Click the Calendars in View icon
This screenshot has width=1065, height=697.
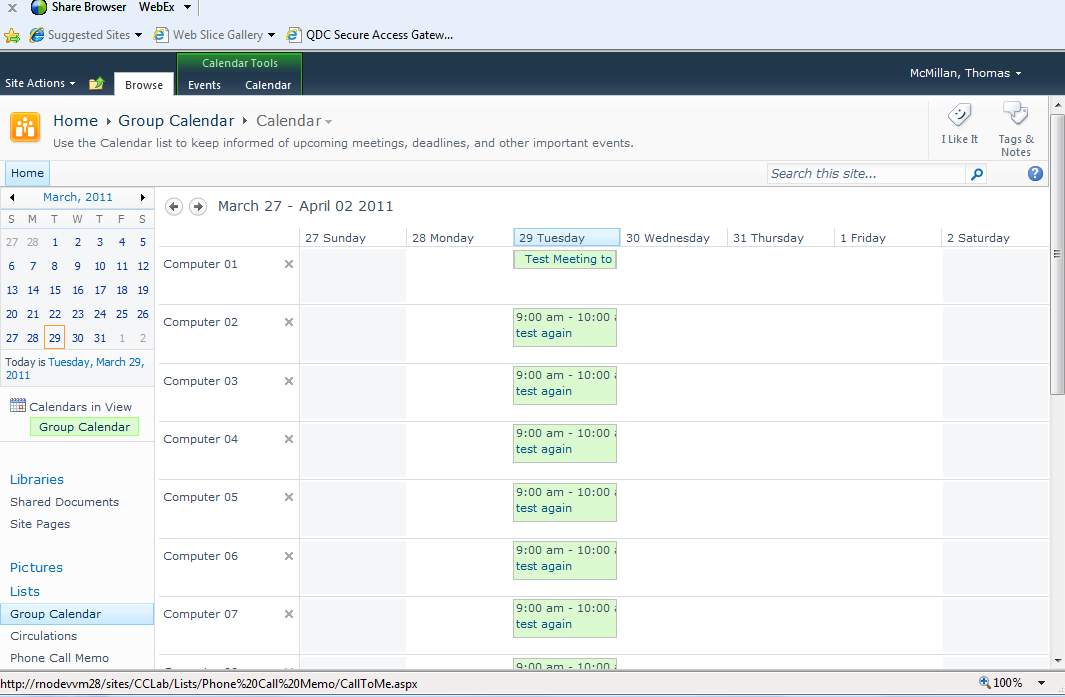coord(17,404)
